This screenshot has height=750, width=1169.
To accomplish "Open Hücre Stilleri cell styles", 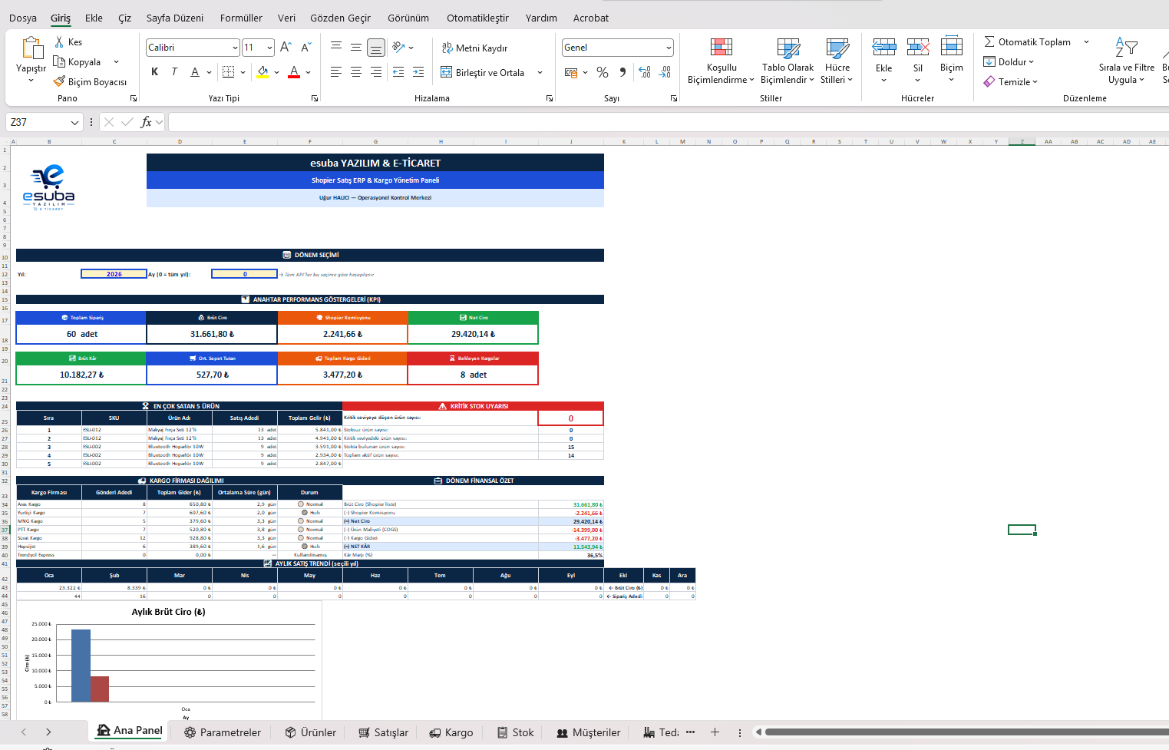I will pyautogui.click(x=836, y=60).
